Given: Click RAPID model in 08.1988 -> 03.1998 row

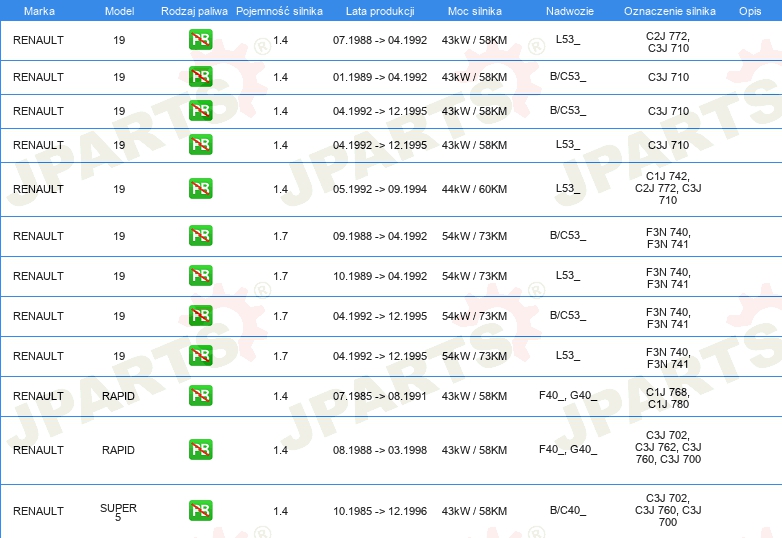Looking at the screenshot, I should point(118,450).
